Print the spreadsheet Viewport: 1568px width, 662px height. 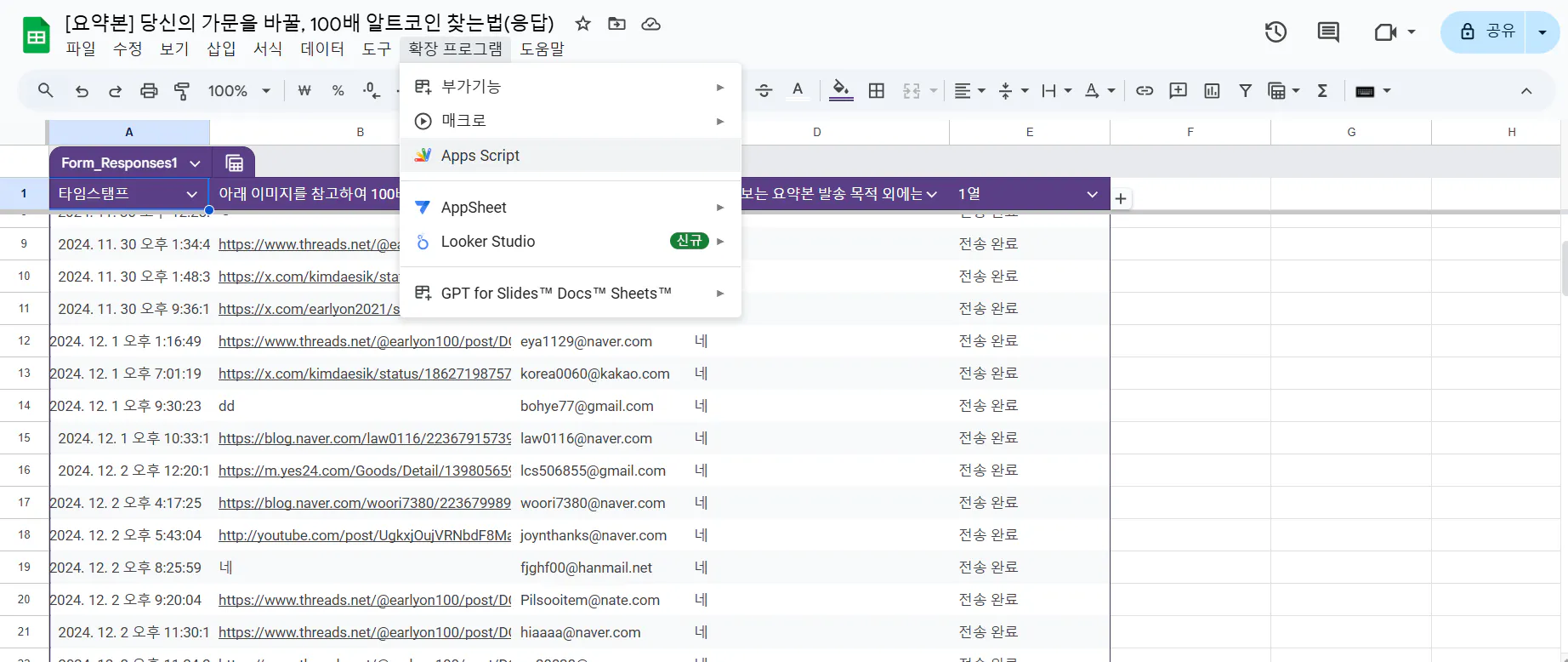pyautogui.click(x=149, y=90)
